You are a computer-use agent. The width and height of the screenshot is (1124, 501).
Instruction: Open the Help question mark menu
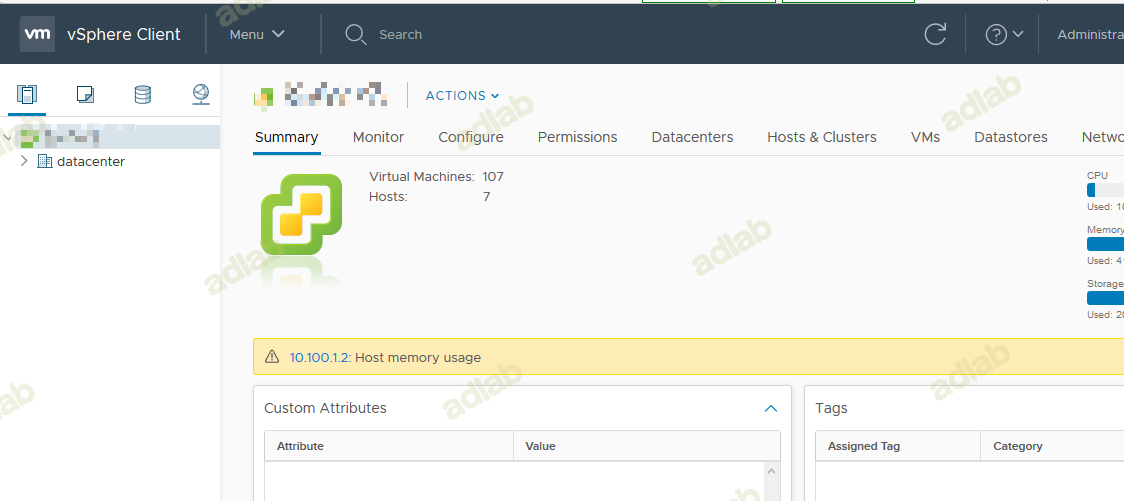tap(1003, 34)
